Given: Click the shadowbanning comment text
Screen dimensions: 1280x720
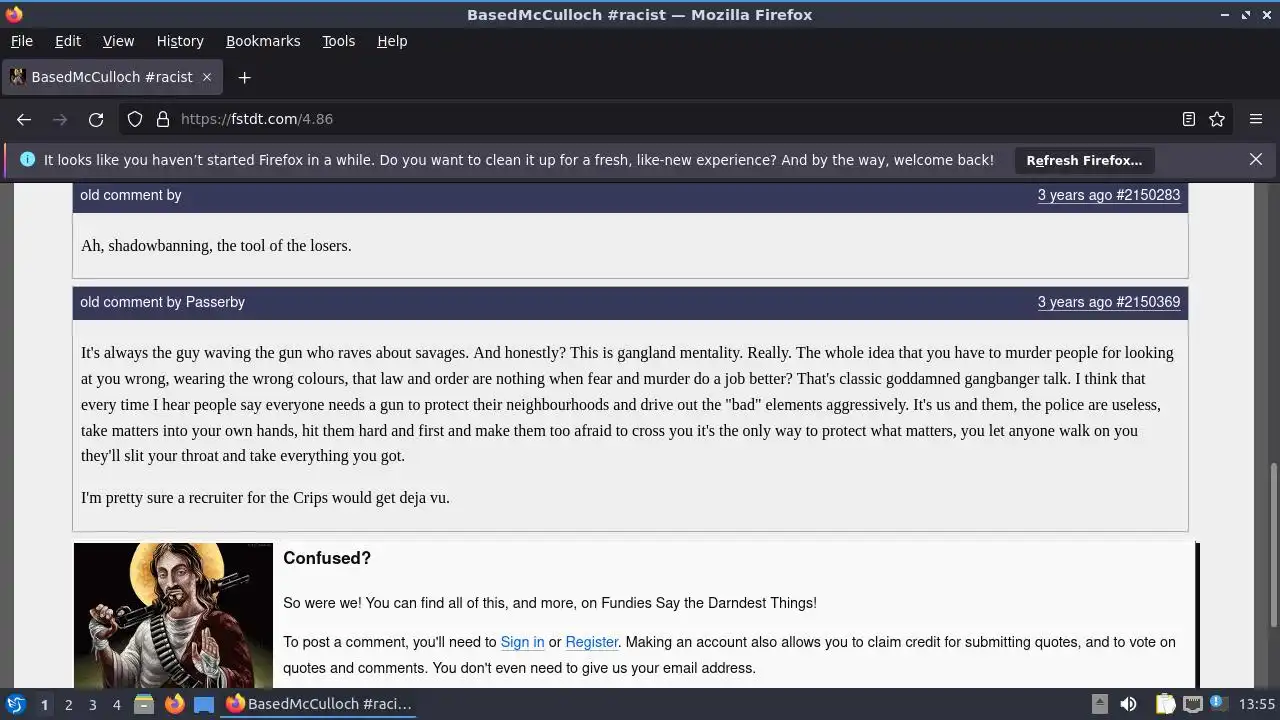Looking at the screenshot, I should 216,246.
